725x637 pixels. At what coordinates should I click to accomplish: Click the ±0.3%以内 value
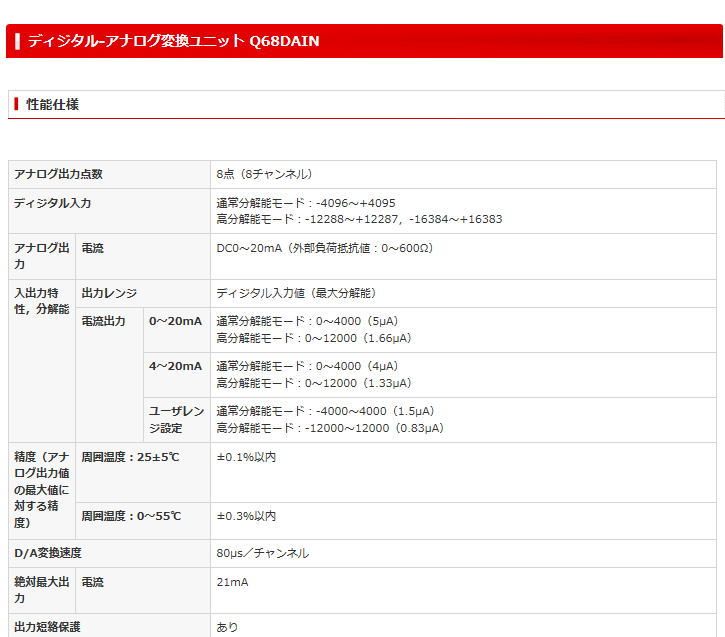click(x=246, y=516)
